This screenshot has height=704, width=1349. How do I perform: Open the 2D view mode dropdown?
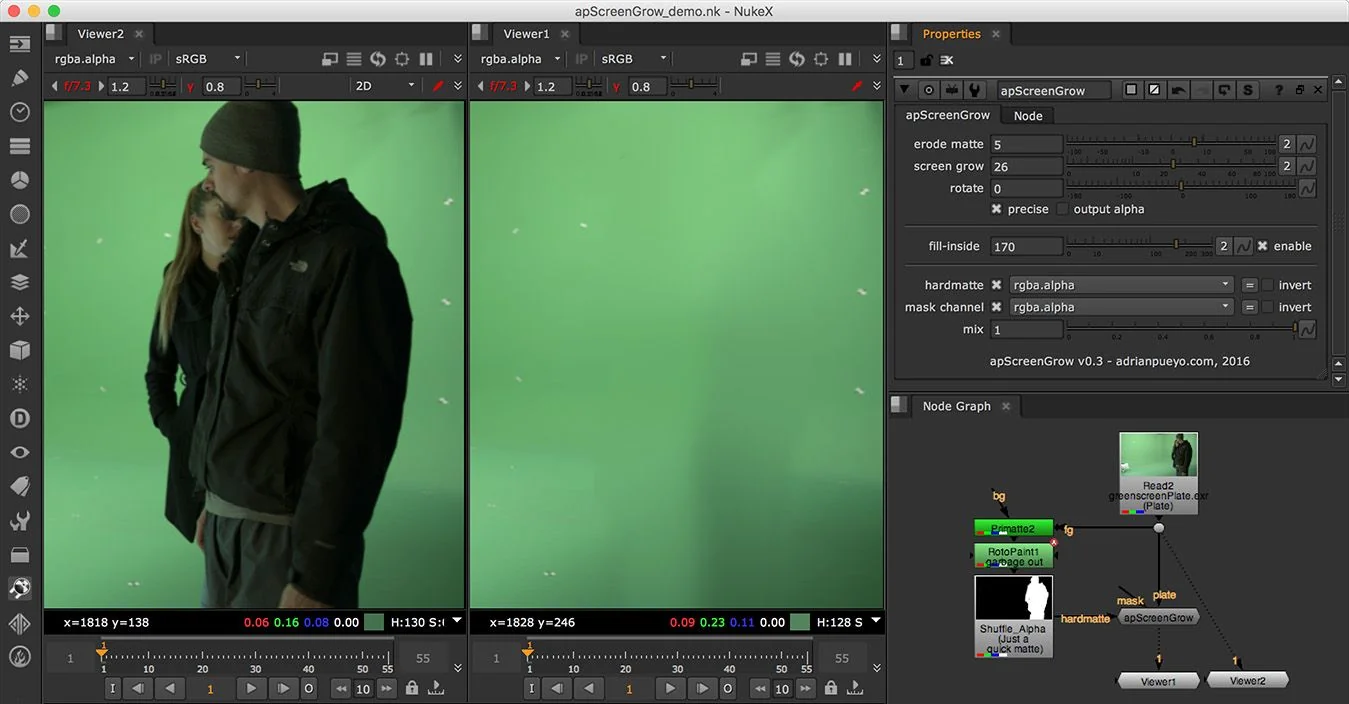pos(384,86)
